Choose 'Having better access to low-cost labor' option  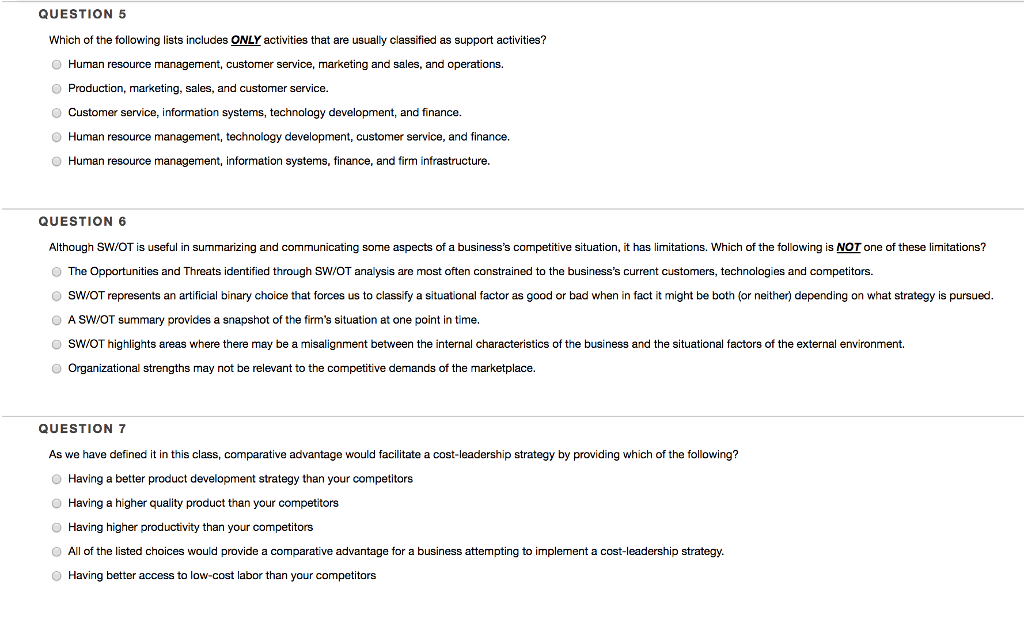click(57, 575)
